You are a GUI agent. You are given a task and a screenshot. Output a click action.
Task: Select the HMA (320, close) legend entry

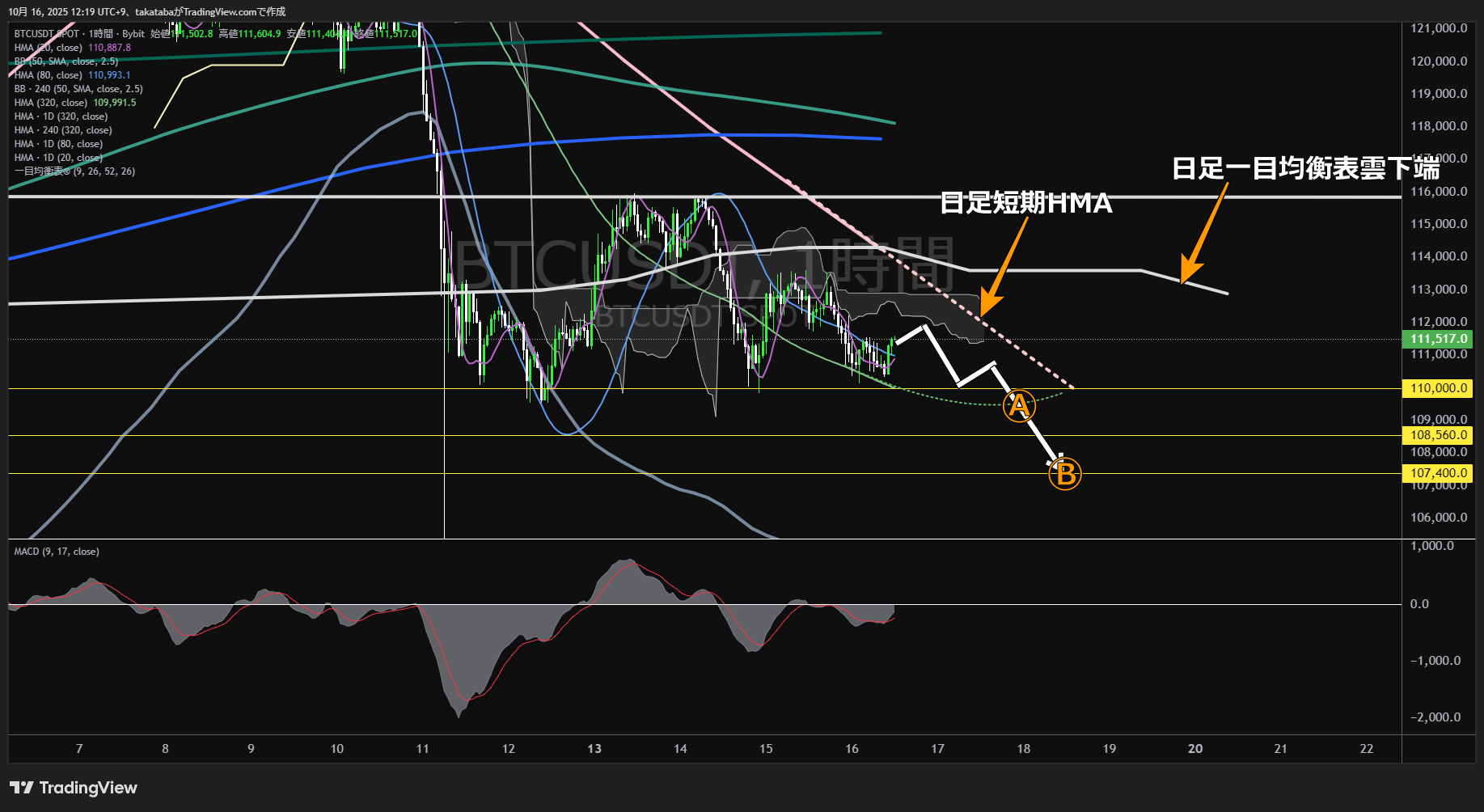tap(51, 103)
